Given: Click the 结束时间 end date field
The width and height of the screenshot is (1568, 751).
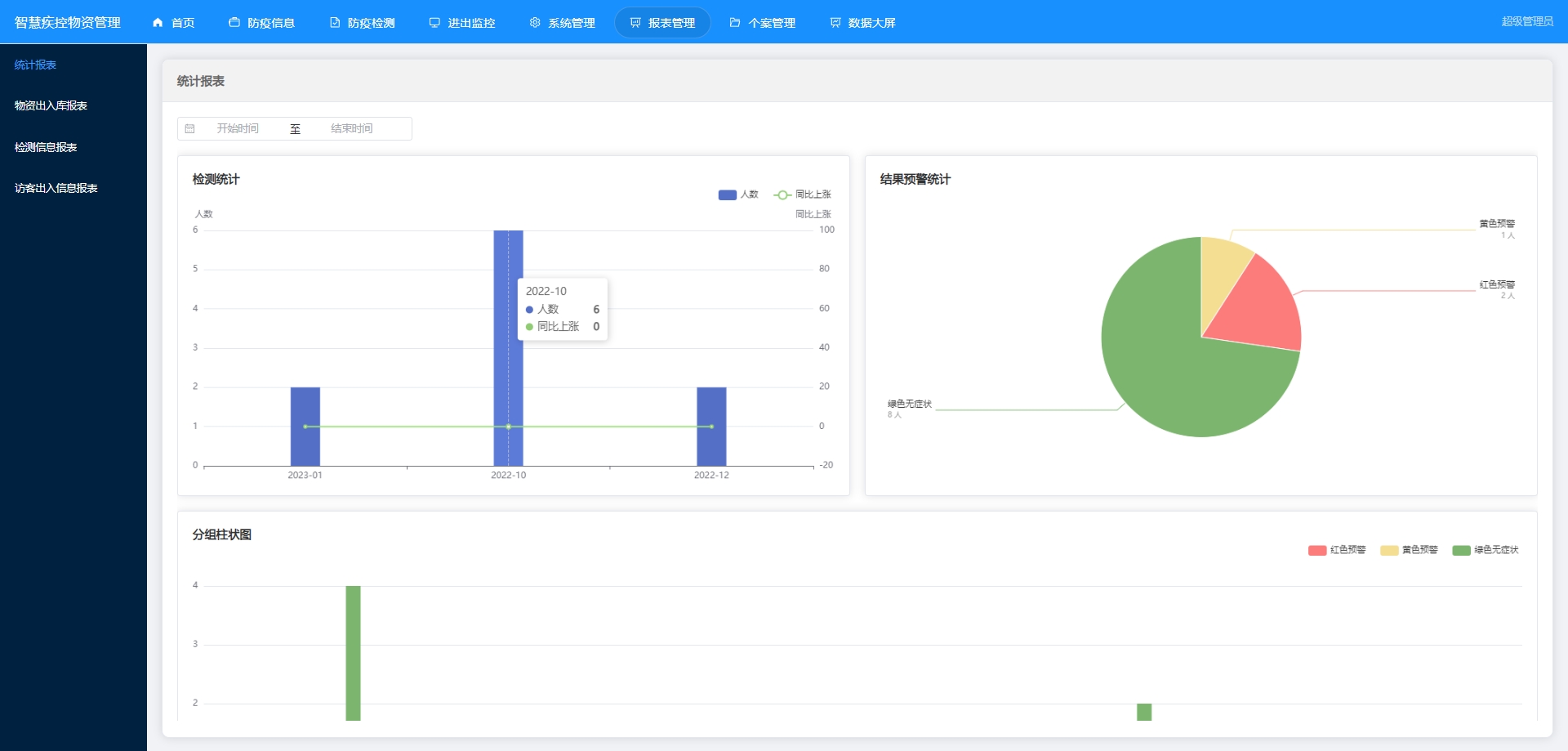Looking at the screenshot, I should (352, 129).
